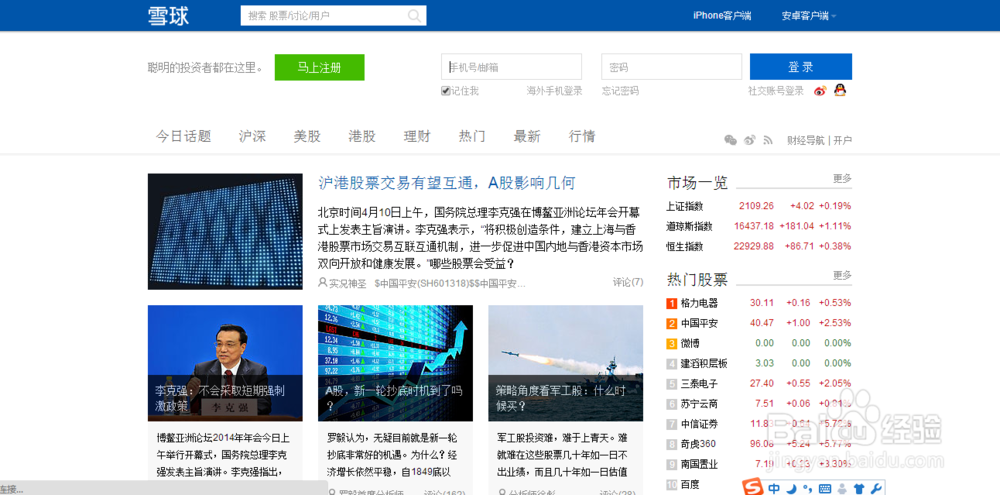Open headline 沪港股票交易有望互通，A股影响几何
Image resolution: width=1000 pixels, height=495 pixels.
[447, 184]
